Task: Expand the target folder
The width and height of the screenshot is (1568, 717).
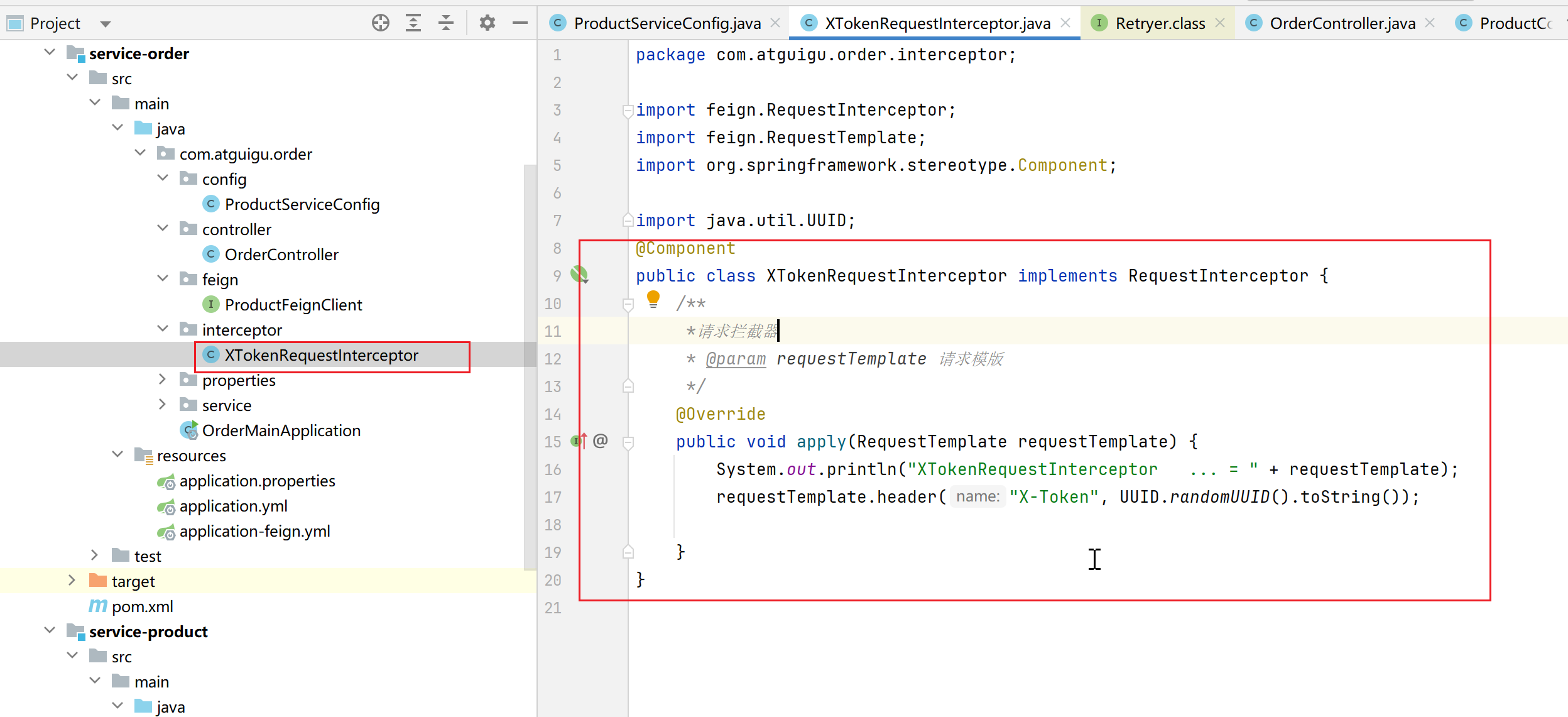Action: point(72,581)
